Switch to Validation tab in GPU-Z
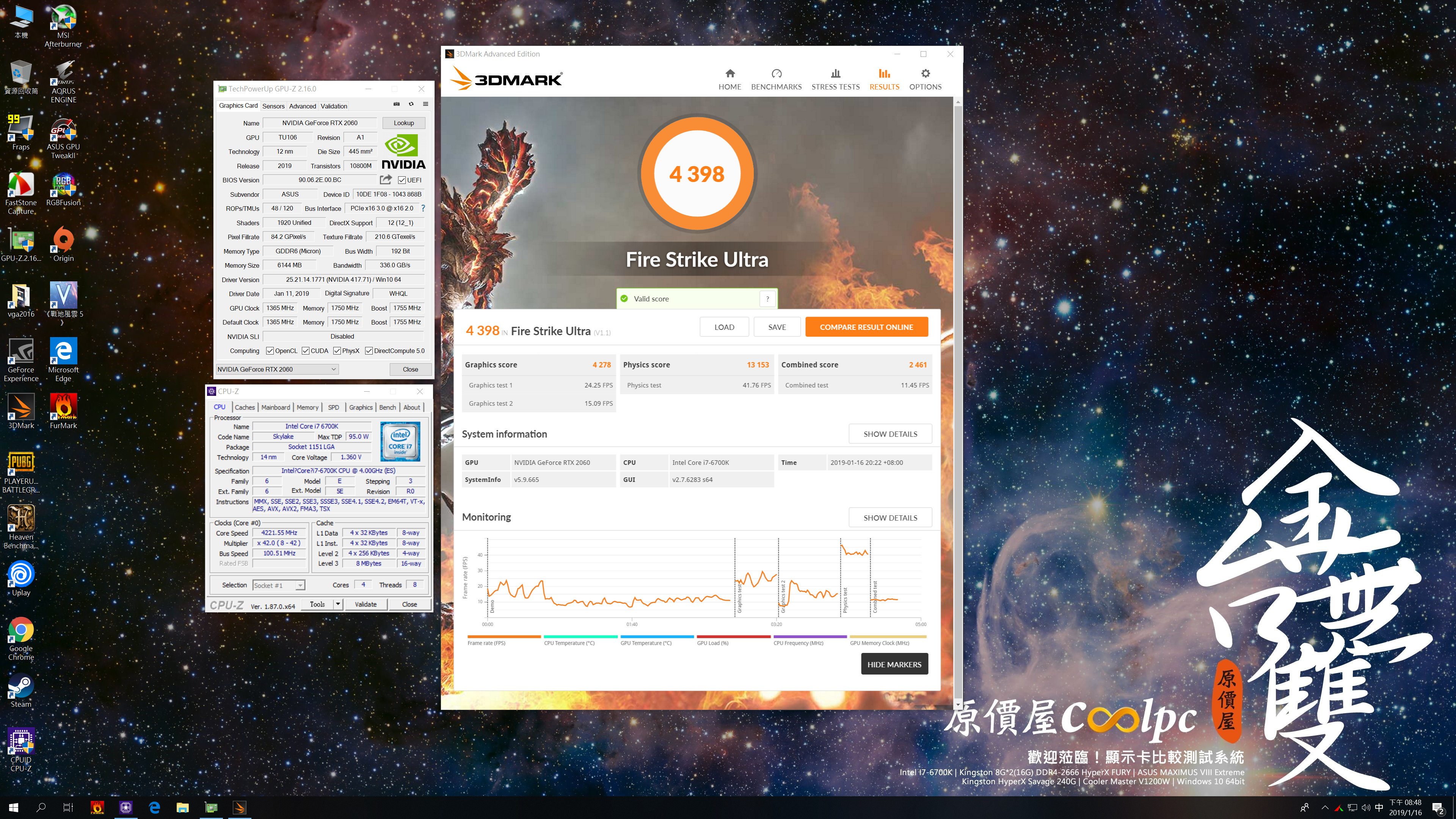The image size is (1456, 819). (334, 106)
